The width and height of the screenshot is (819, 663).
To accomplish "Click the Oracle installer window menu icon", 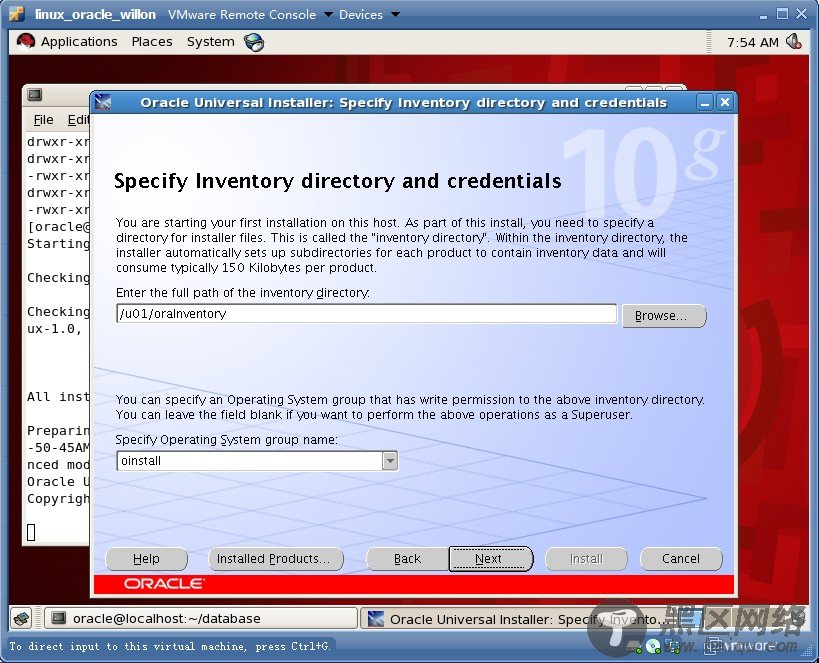I will 103,102.
